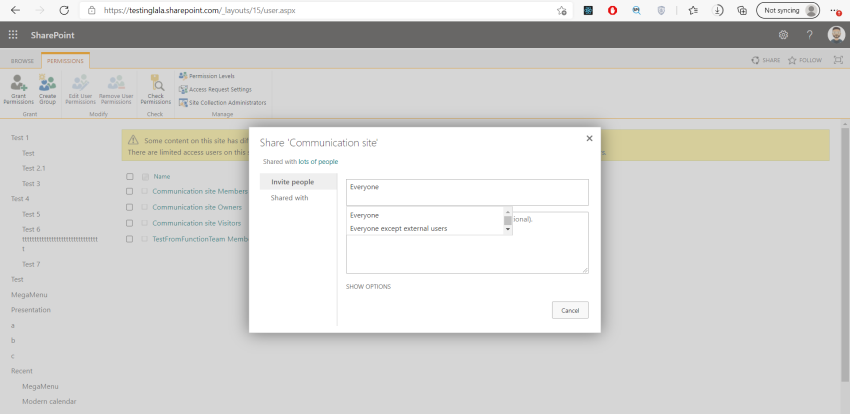850x414 pixels.
Task: Open the Opera extension icon
Action: point(613,10)
